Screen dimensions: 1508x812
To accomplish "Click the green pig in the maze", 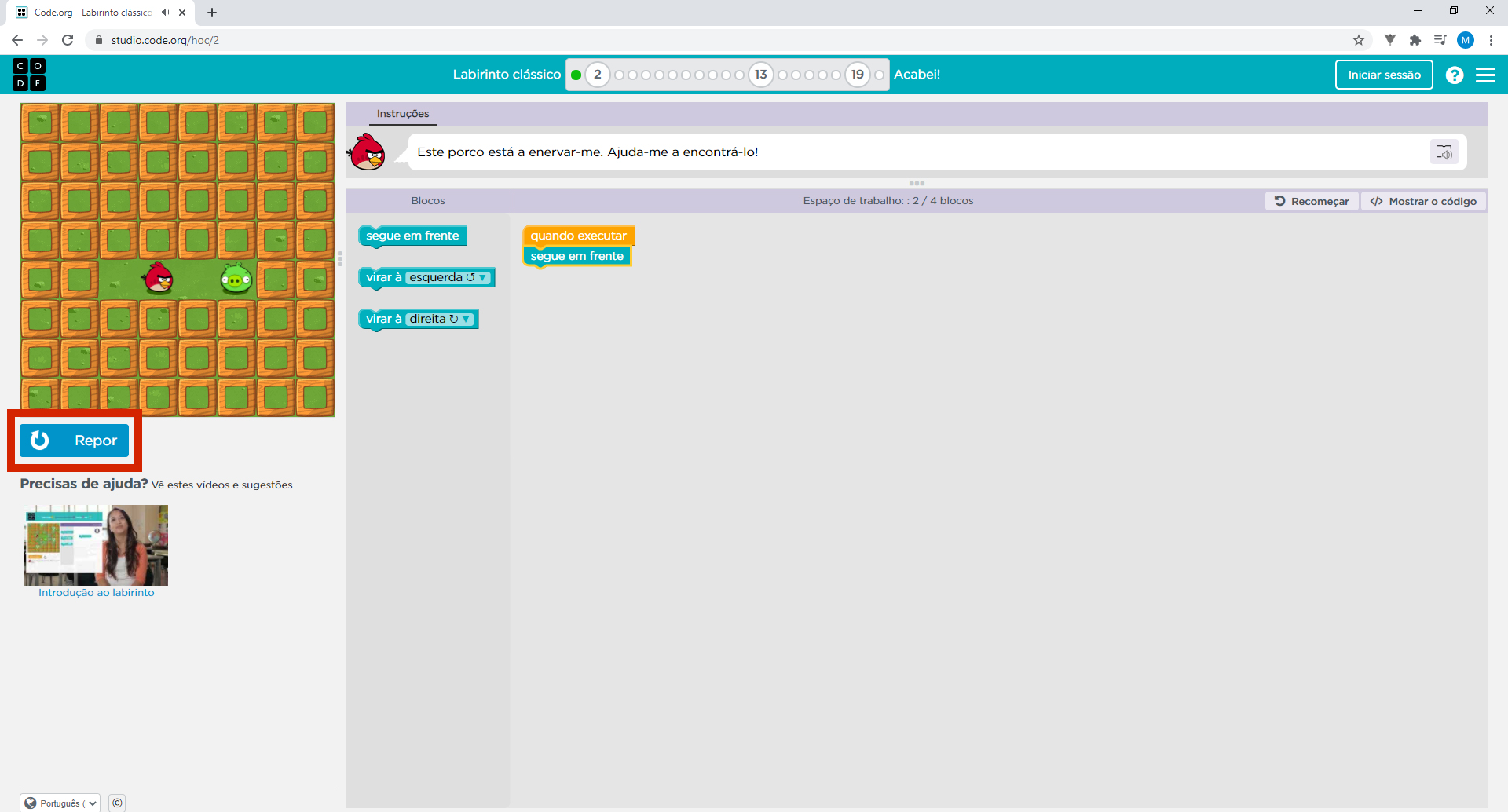I will tap(236, 279).
